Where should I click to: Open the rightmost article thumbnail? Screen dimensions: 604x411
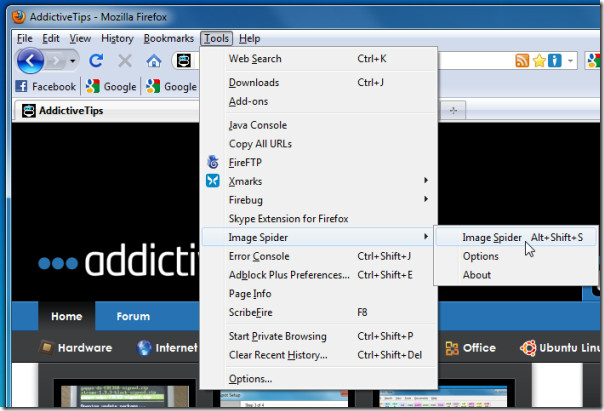(444, 393)
